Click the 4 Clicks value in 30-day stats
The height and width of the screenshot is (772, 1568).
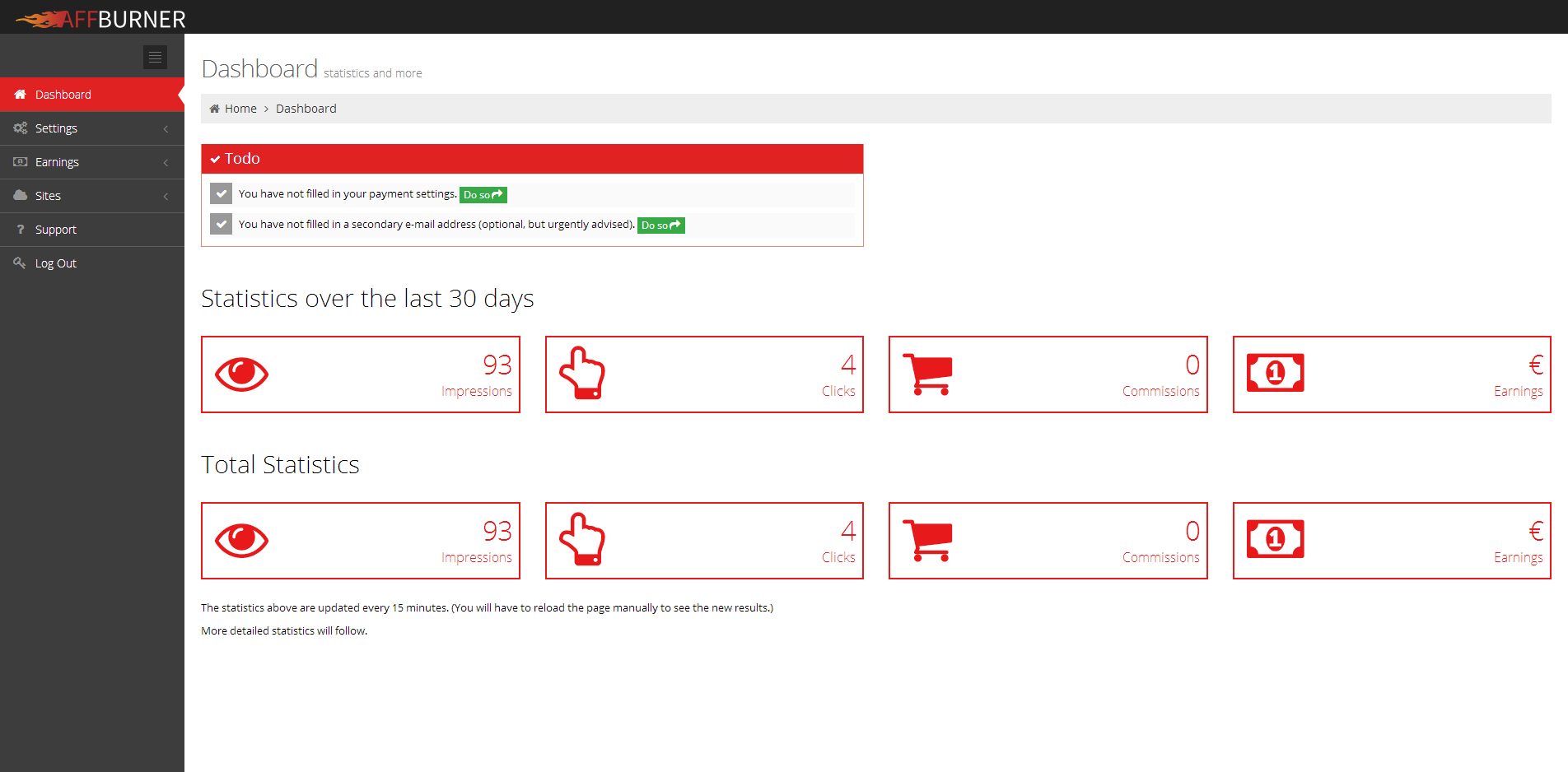click(848, 365)
